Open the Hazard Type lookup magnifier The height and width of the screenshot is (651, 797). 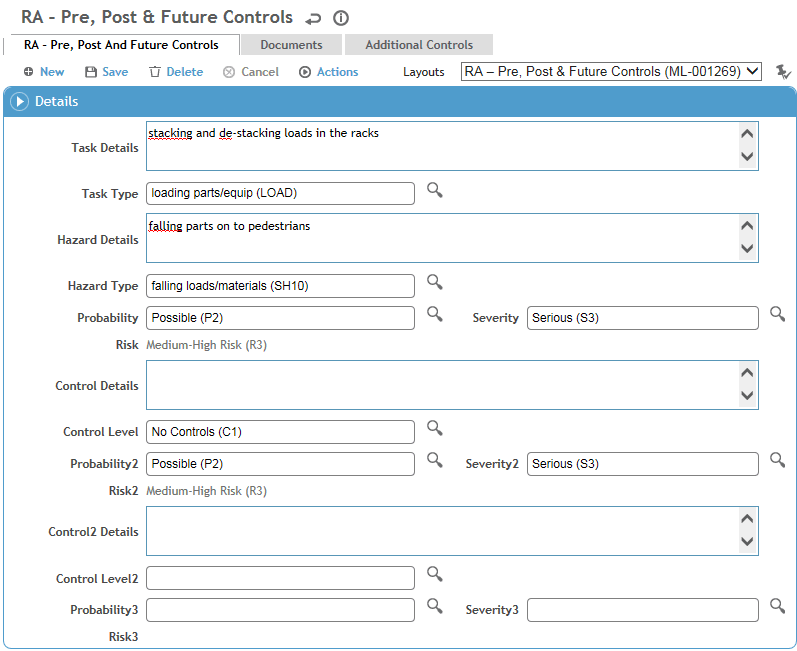pyautogui.click(x=434, y=282)
